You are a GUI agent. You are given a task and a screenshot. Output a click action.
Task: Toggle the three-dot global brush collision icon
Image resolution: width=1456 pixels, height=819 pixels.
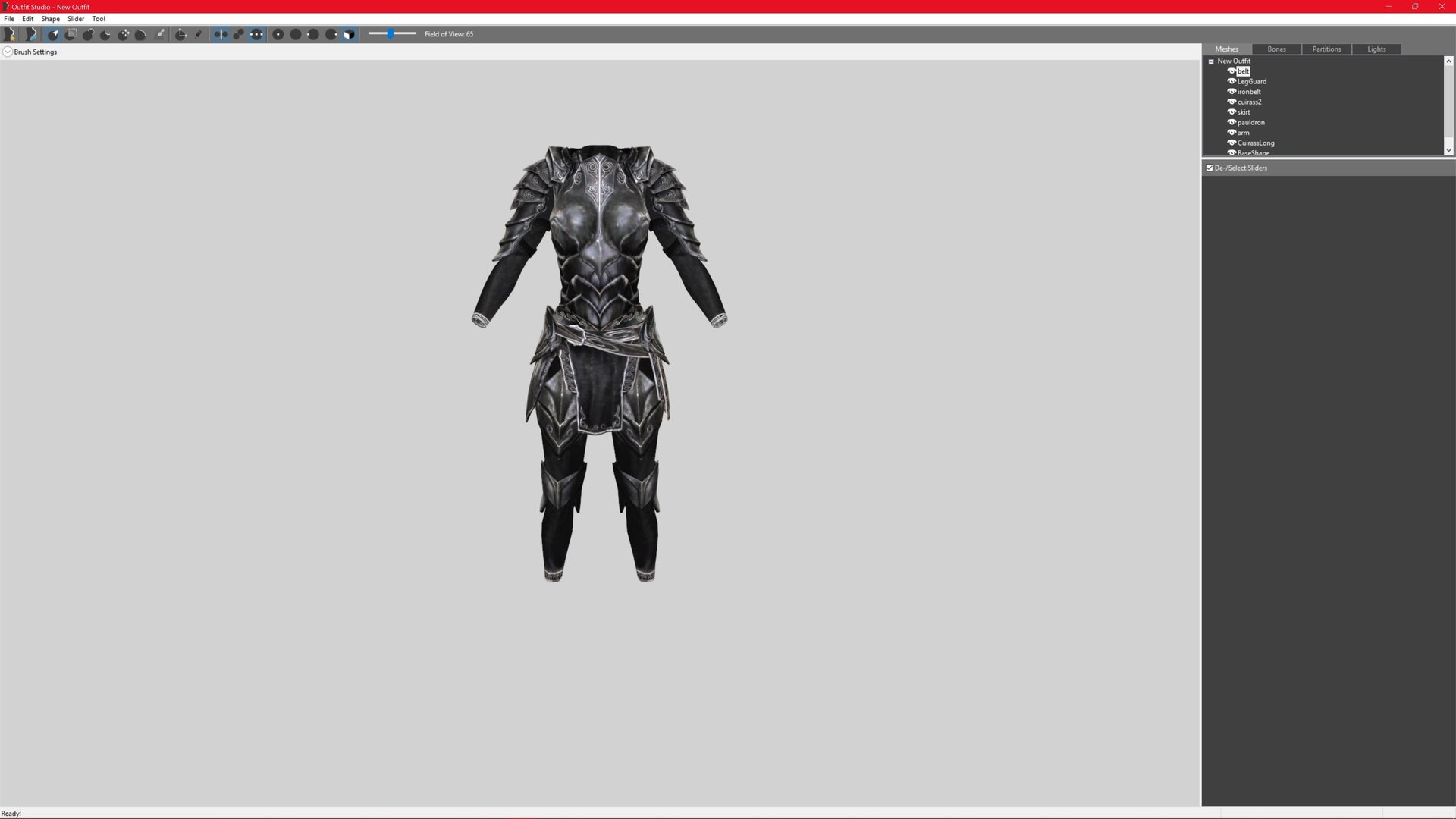pos(256,34)
